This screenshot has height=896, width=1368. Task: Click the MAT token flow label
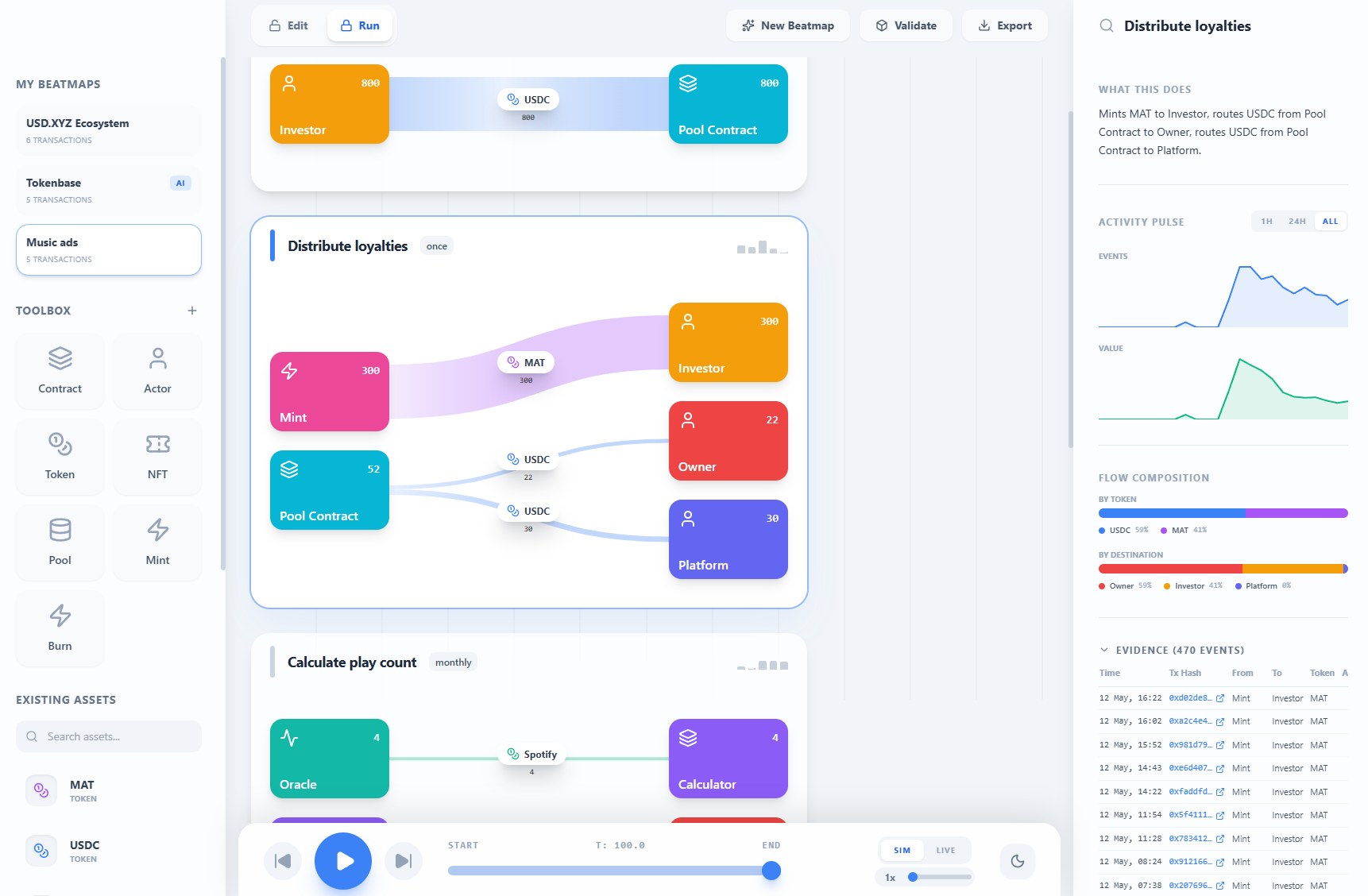526,362
